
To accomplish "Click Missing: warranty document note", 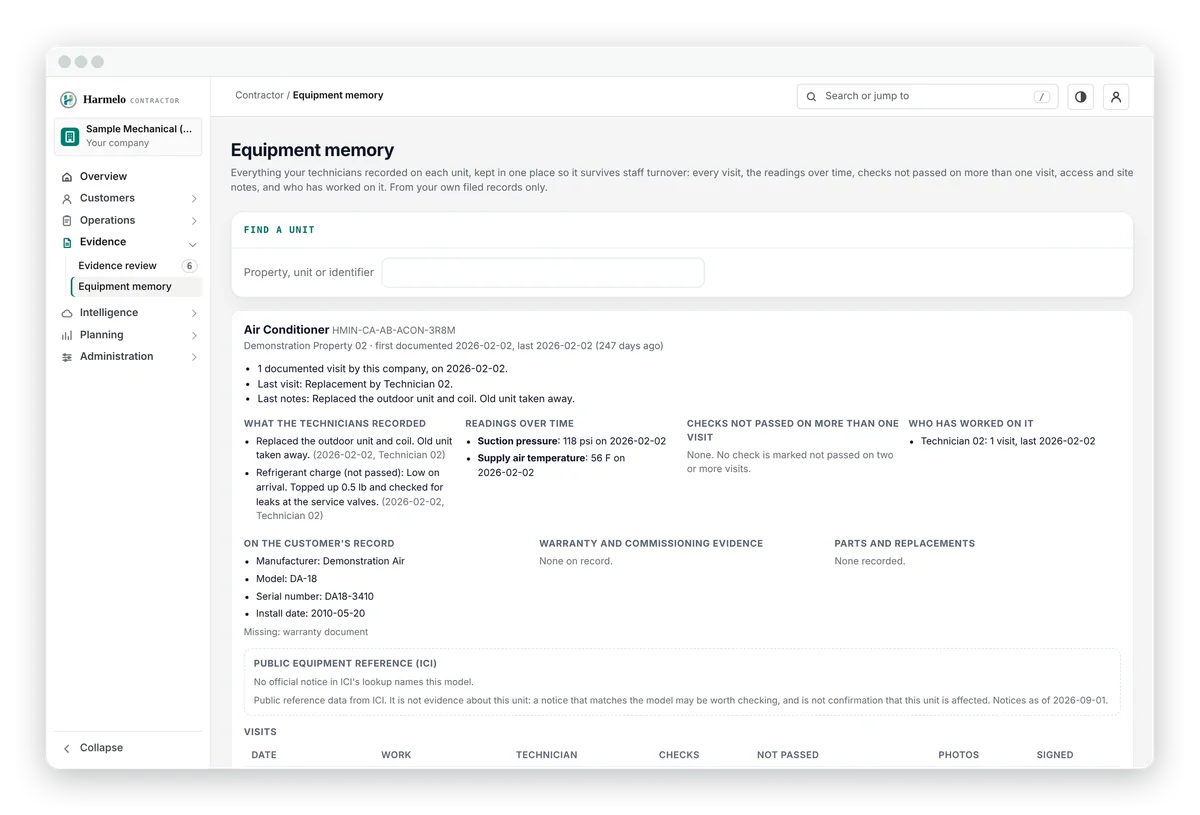I will tap(306, 632).
